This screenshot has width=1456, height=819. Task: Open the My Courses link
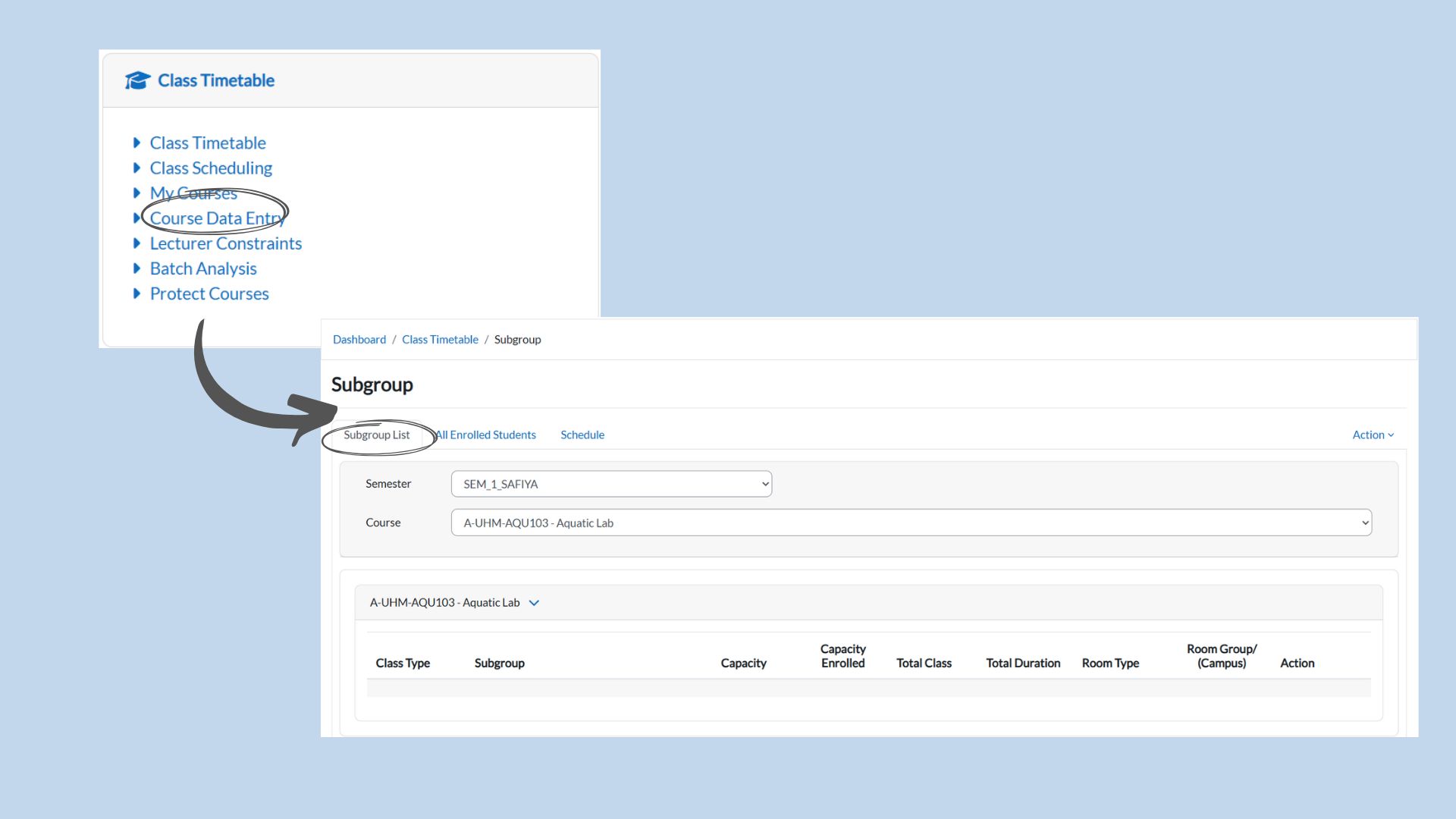[x=193, y=193]
